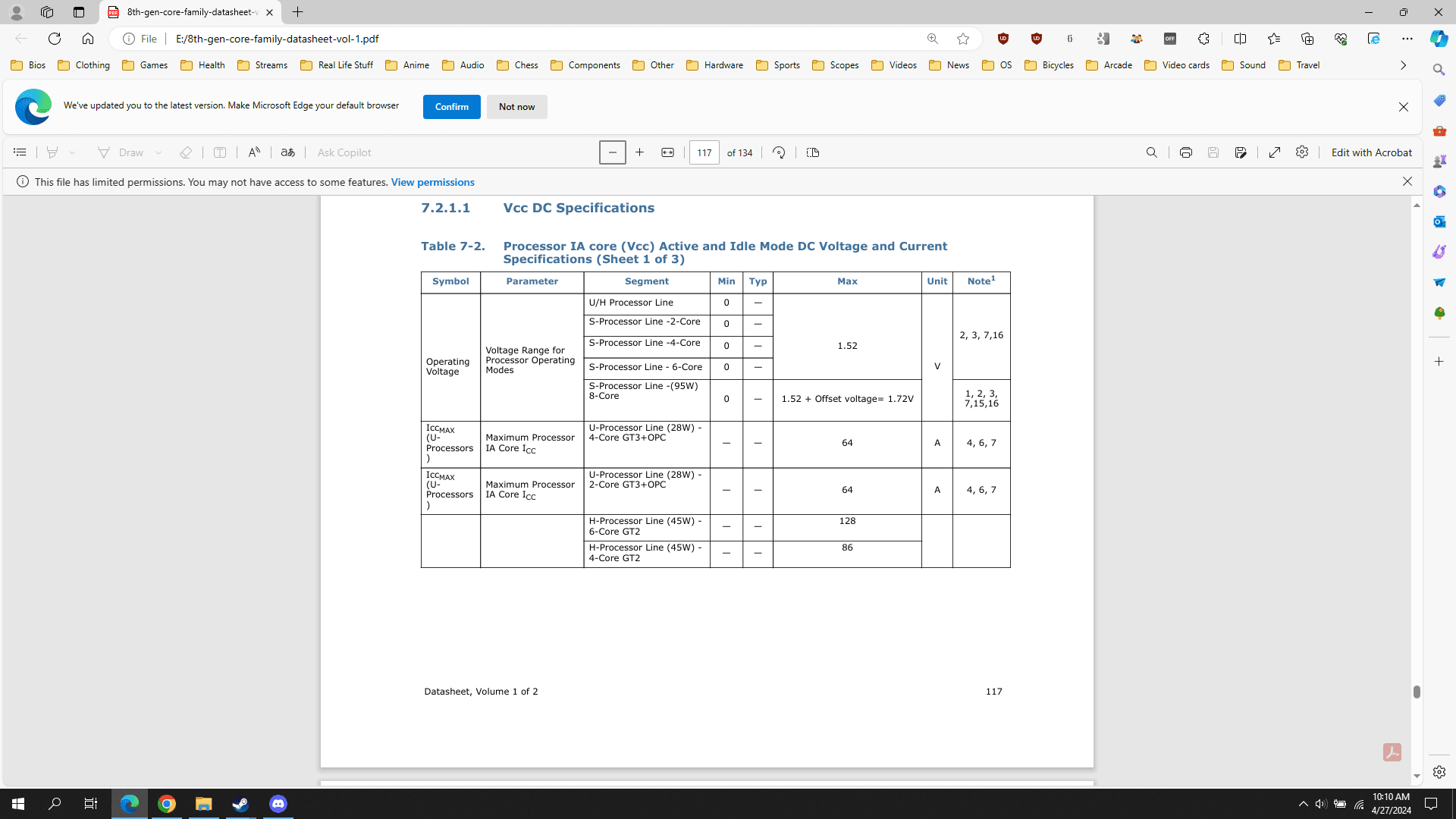Open Collections panel

[x=1307, y=39]
